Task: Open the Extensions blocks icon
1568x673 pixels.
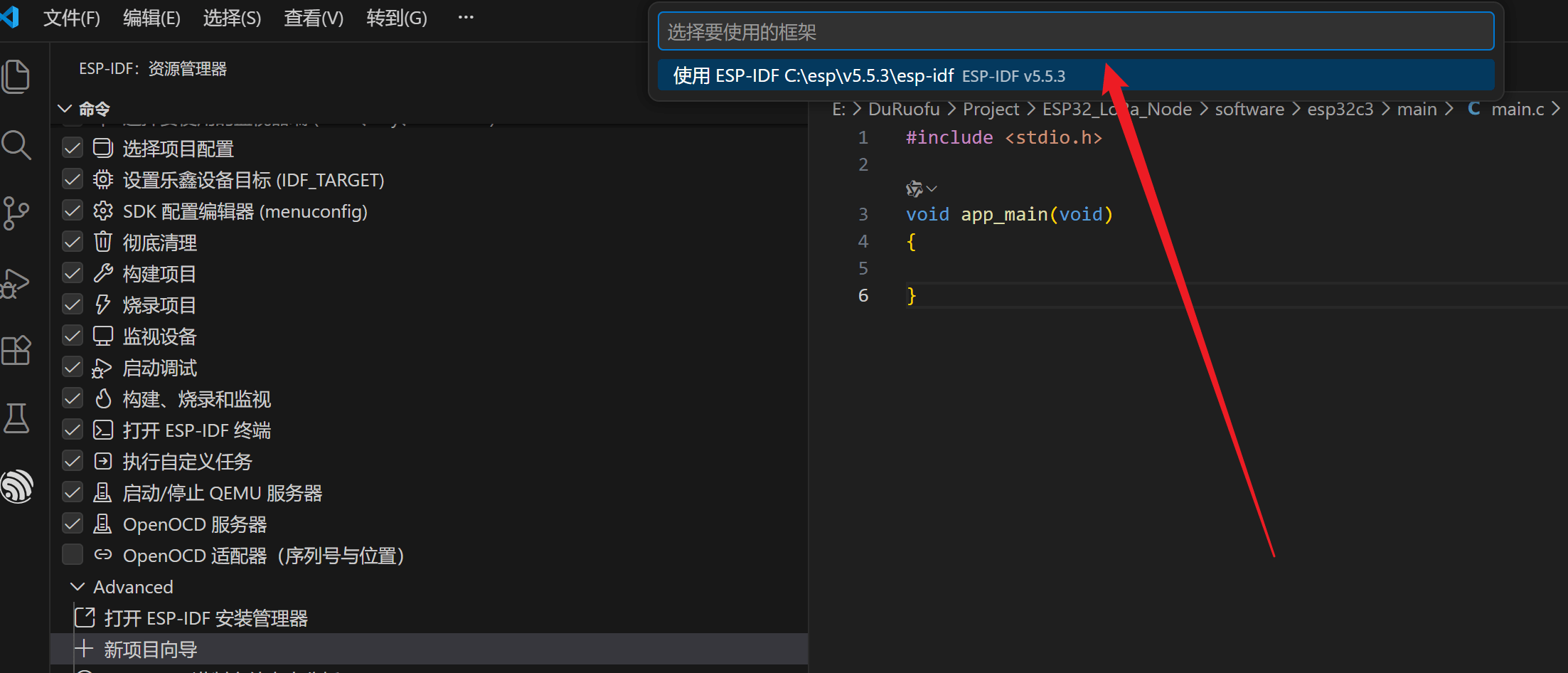Action: (16, 350)
